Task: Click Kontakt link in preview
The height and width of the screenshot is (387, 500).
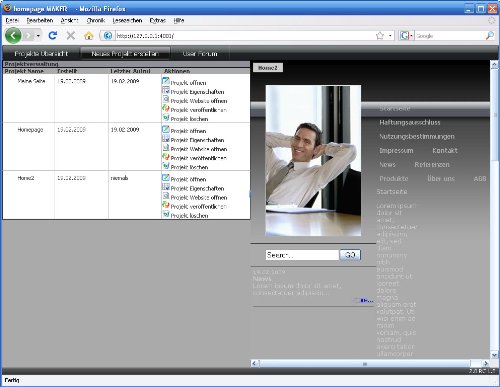Action: [445, 151]
